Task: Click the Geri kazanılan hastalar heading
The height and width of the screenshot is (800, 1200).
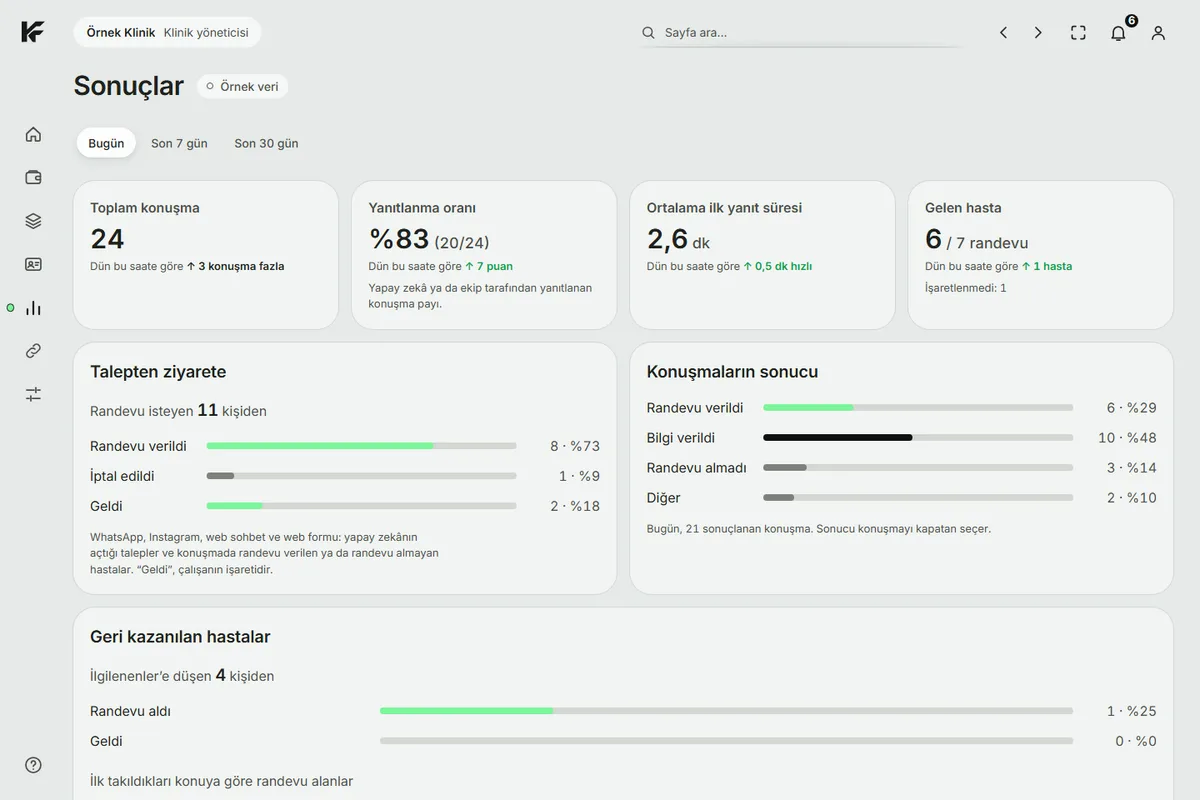Action: [x=180, y=637]
